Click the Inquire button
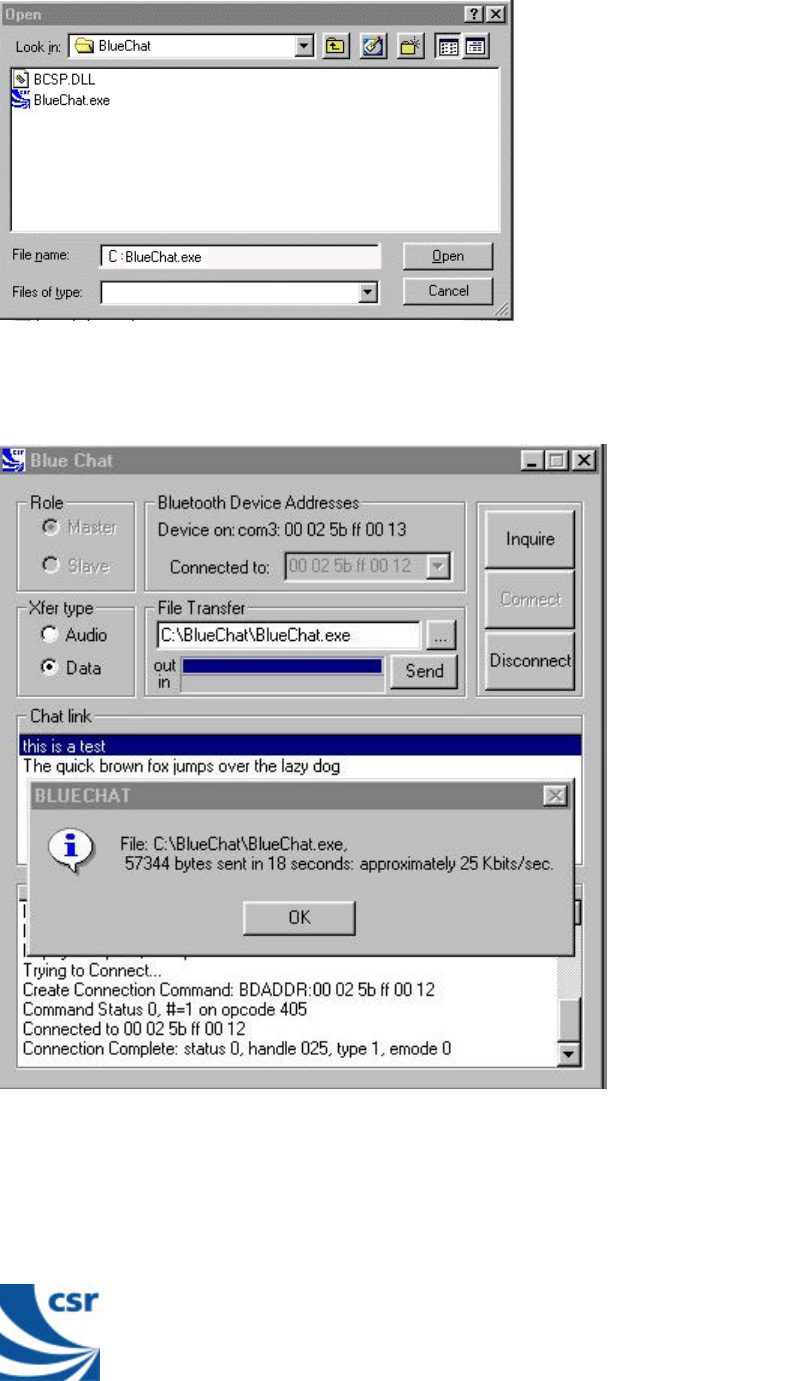 (x=530, y=539)
